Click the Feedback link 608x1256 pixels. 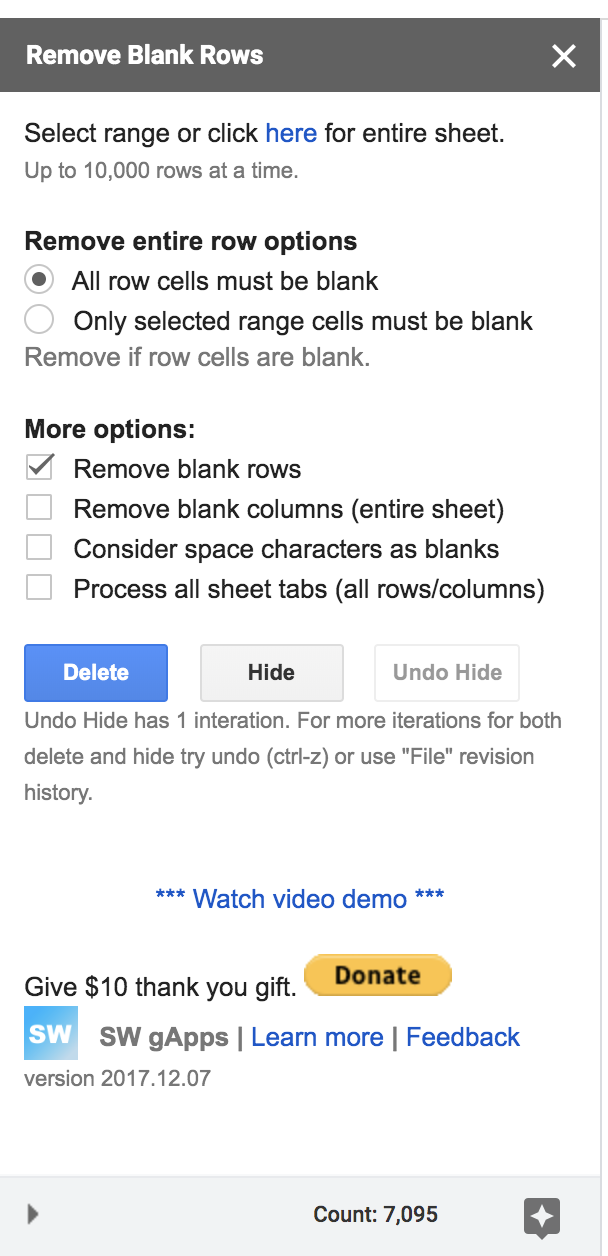463,1037
